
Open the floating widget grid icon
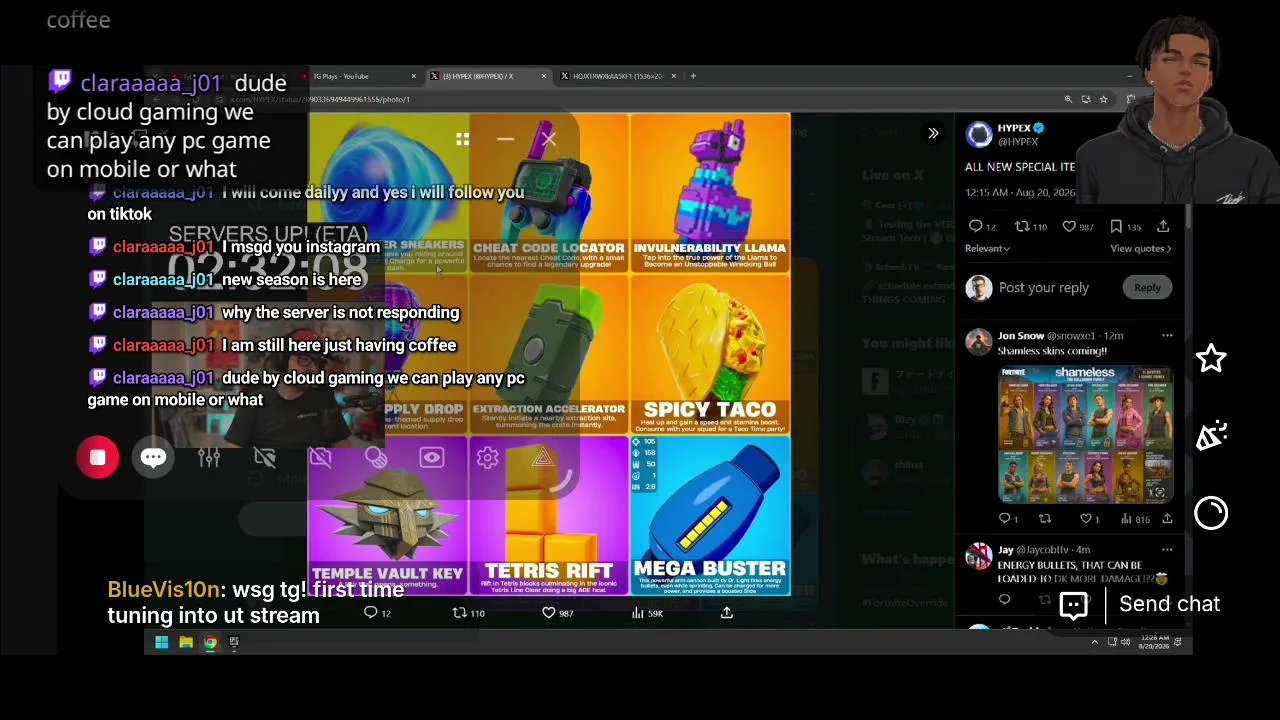click(462, 140)
